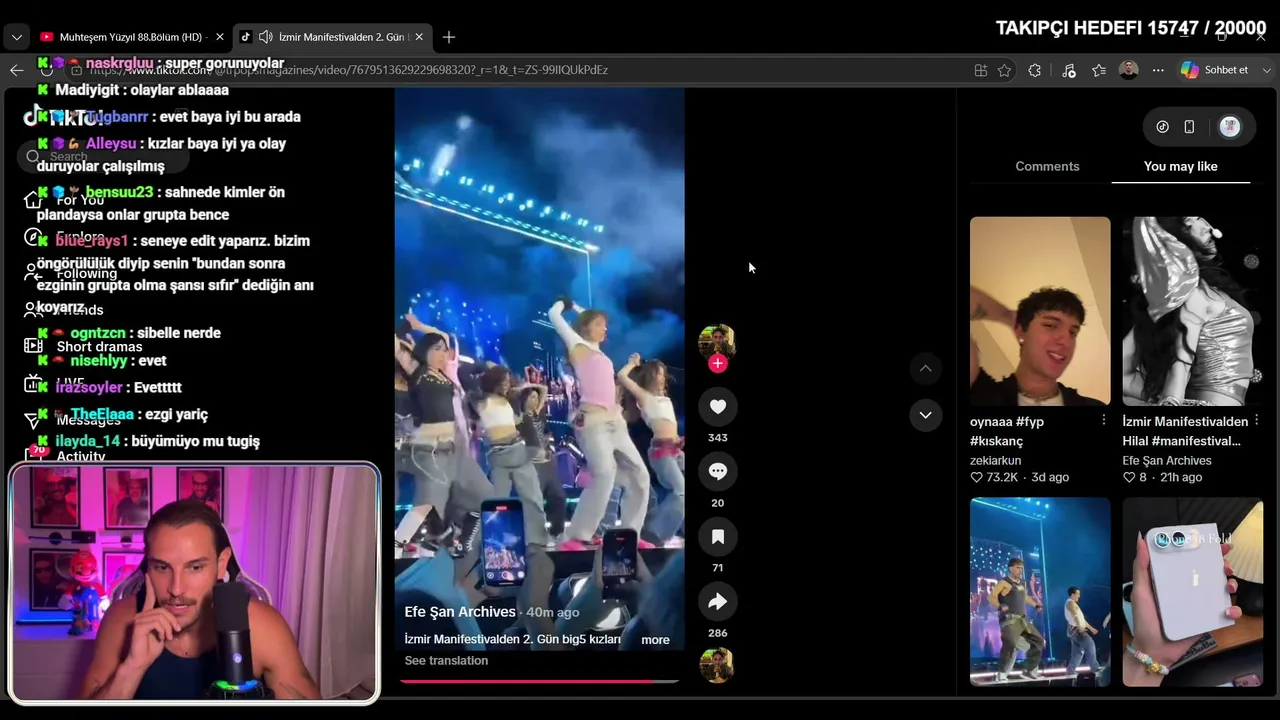Go back to the previous page

[16, 70]
